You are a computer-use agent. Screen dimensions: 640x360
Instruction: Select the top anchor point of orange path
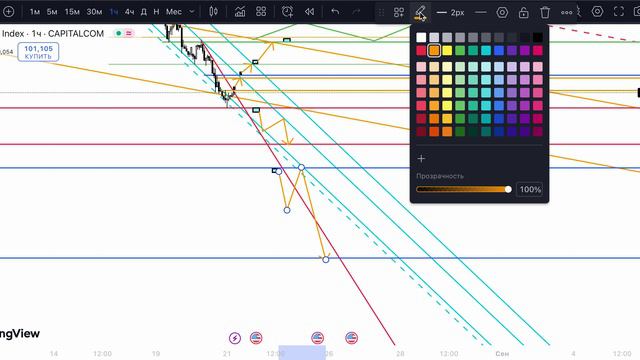tap(301, 167)
